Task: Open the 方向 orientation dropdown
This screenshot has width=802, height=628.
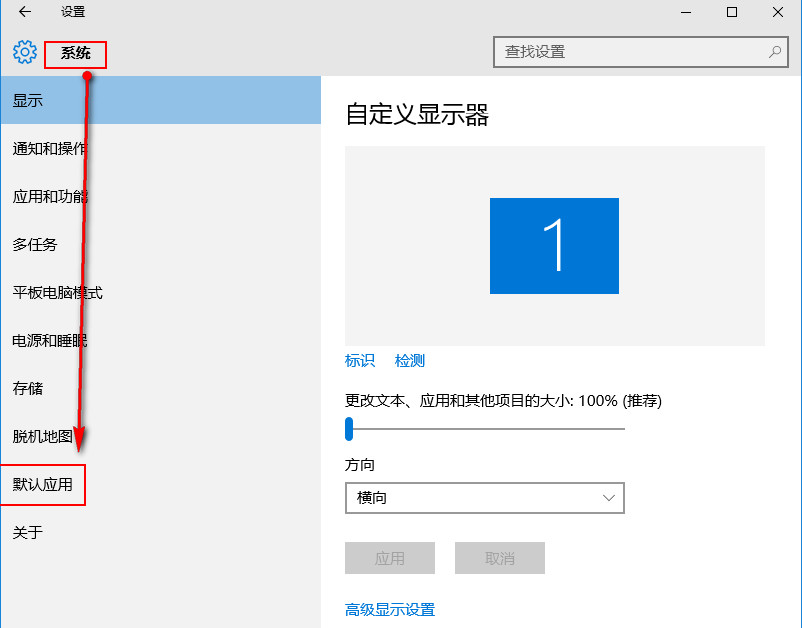Action: point(484,498)
